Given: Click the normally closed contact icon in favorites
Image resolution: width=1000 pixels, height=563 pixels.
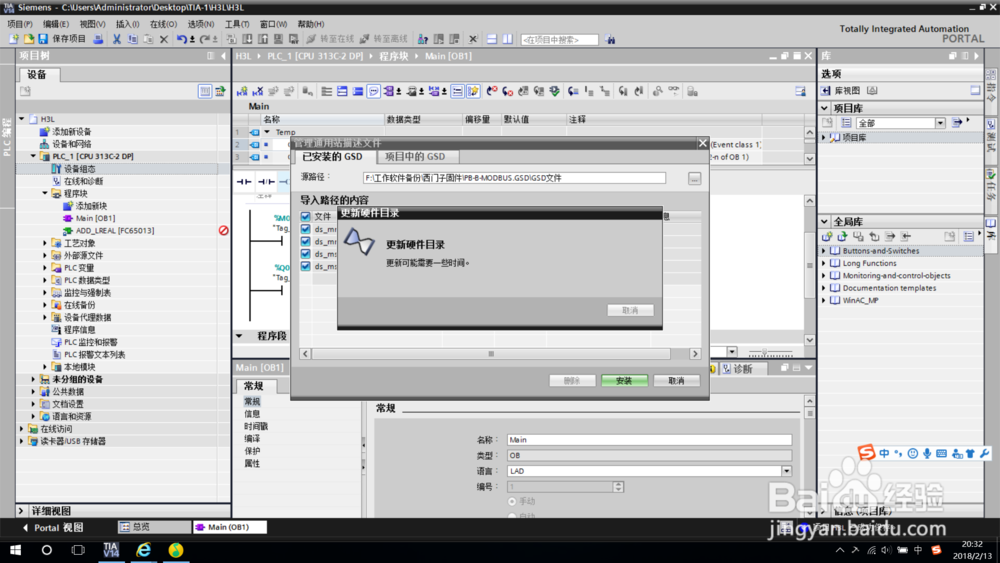Looking at the screenshot, I should (x=266, y=182).
